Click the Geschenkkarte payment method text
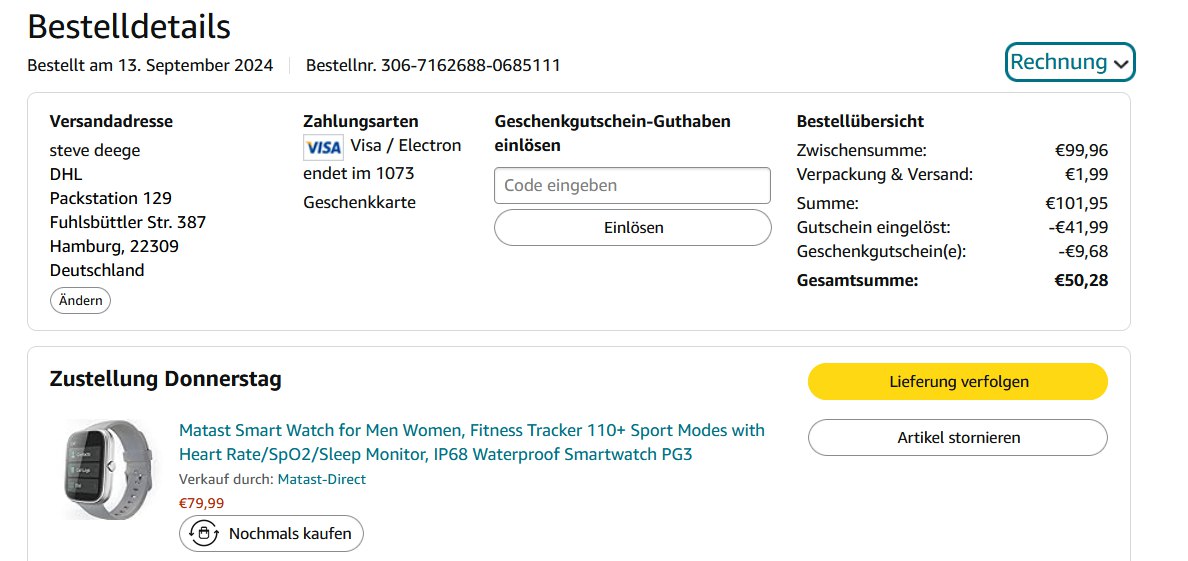The image size is (1188, 561). 359,202
